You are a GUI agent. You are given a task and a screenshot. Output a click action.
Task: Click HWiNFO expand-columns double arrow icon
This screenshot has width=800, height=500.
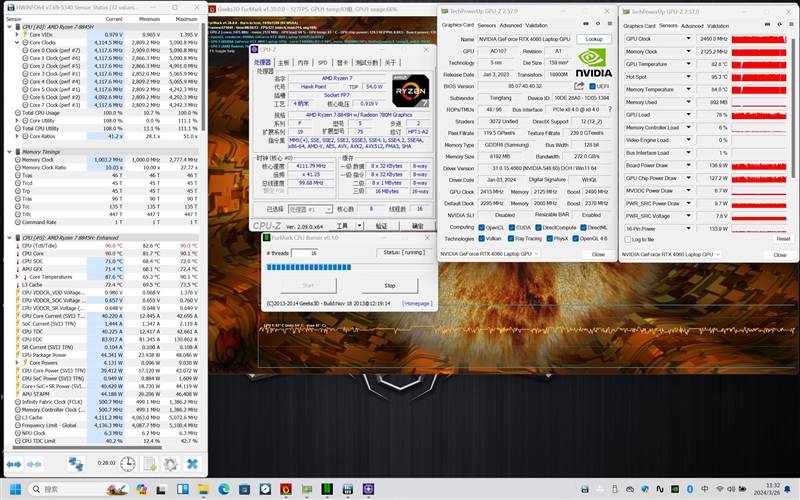pyautogui.click(x=16, y=464)
